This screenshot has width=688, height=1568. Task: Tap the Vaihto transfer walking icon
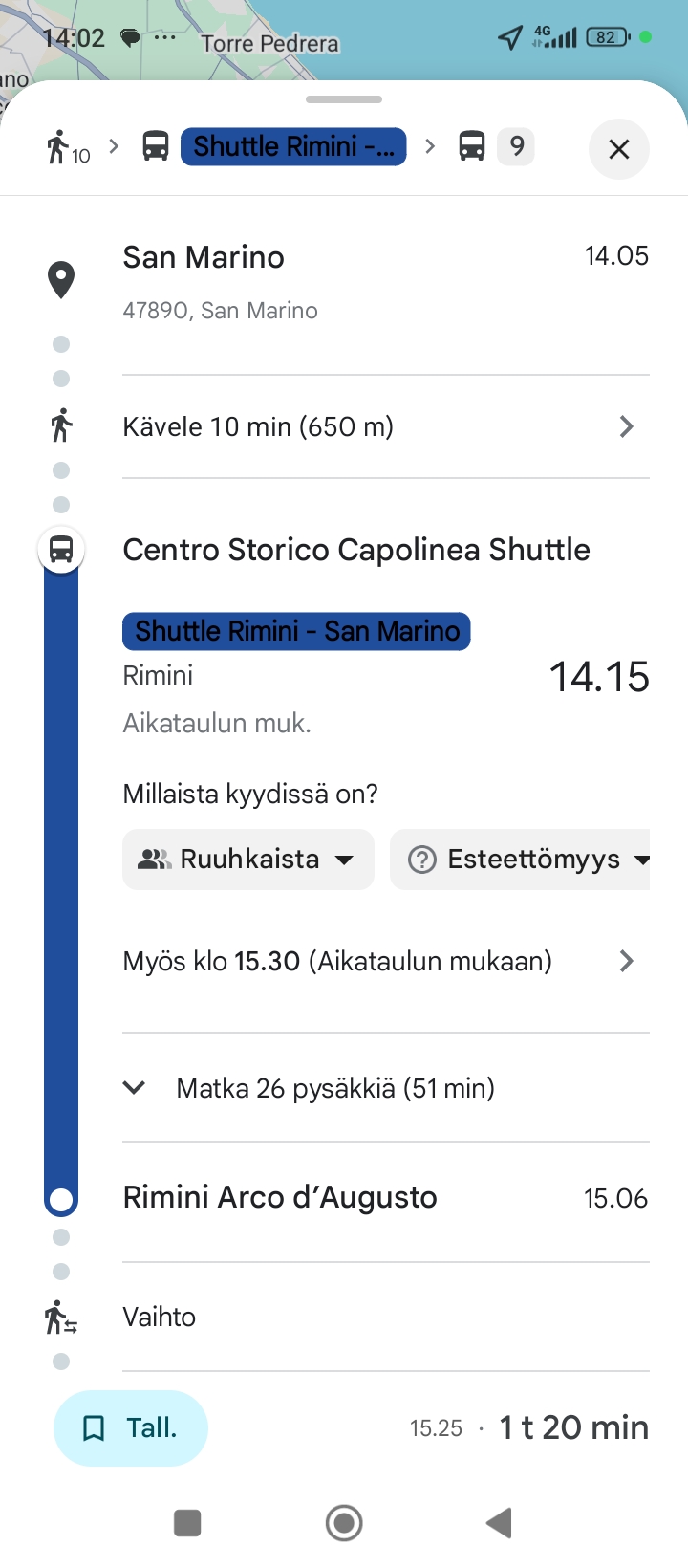61,1318
